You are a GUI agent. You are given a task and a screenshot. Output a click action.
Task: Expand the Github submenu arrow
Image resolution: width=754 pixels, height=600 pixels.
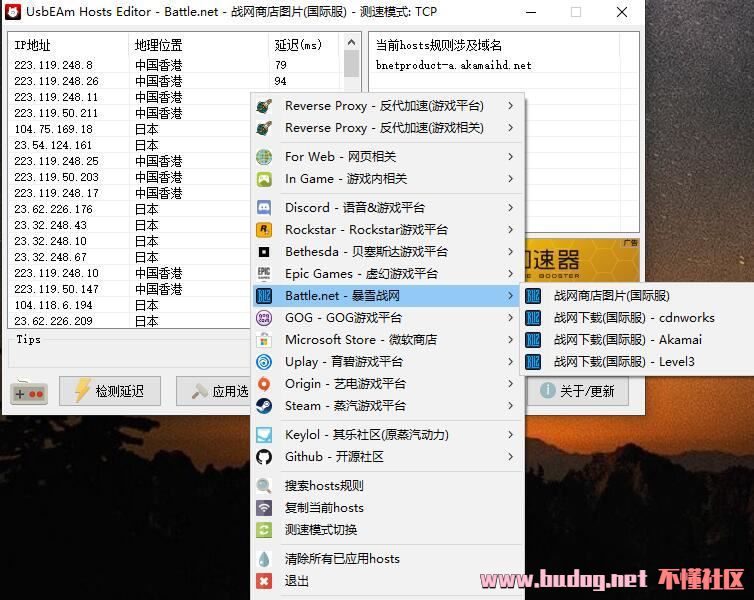[511, 456]
